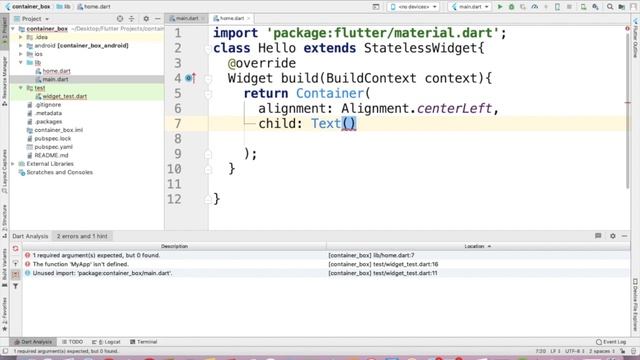
Task: Select home.dart in project tree
Action: tap(56, 71)
